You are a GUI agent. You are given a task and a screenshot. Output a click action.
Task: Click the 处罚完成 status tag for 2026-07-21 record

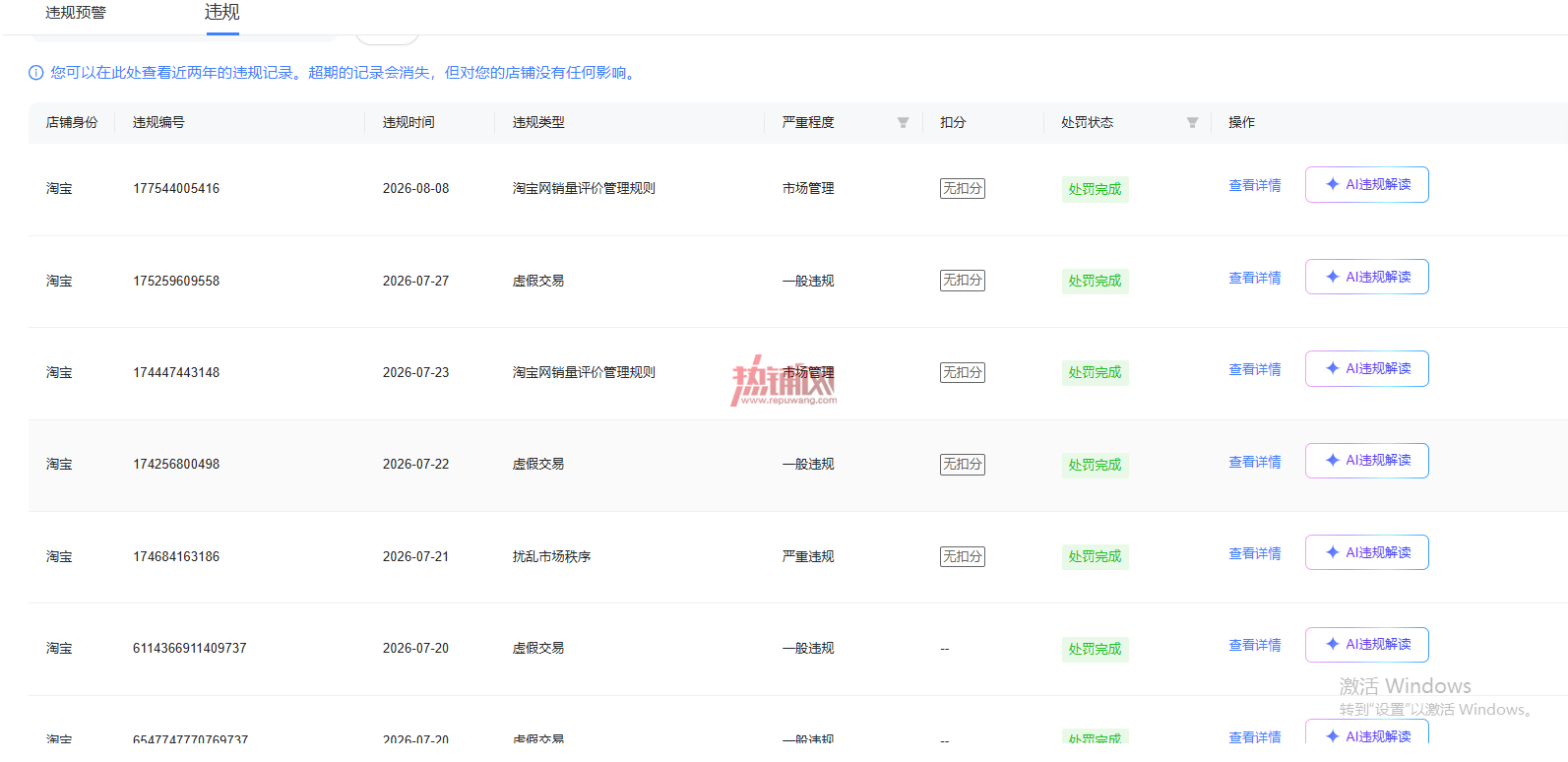pos(1096,556)
